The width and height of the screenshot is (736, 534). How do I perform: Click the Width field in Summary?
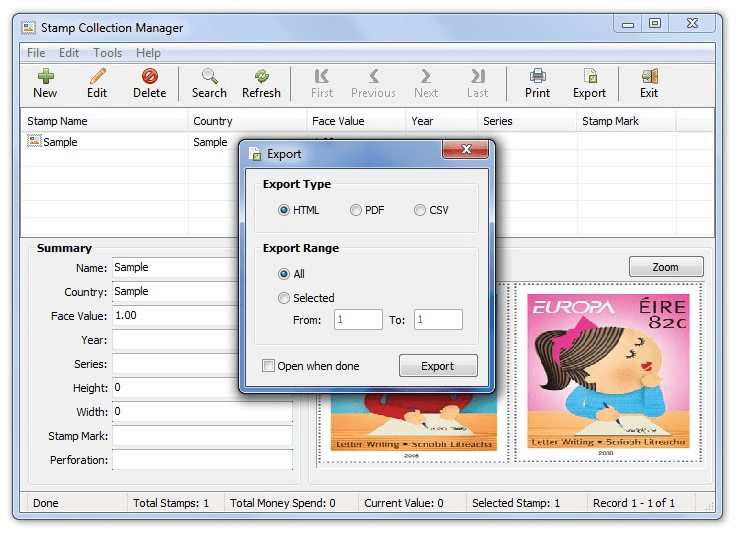pyautogui.click(x=202, y=412)
